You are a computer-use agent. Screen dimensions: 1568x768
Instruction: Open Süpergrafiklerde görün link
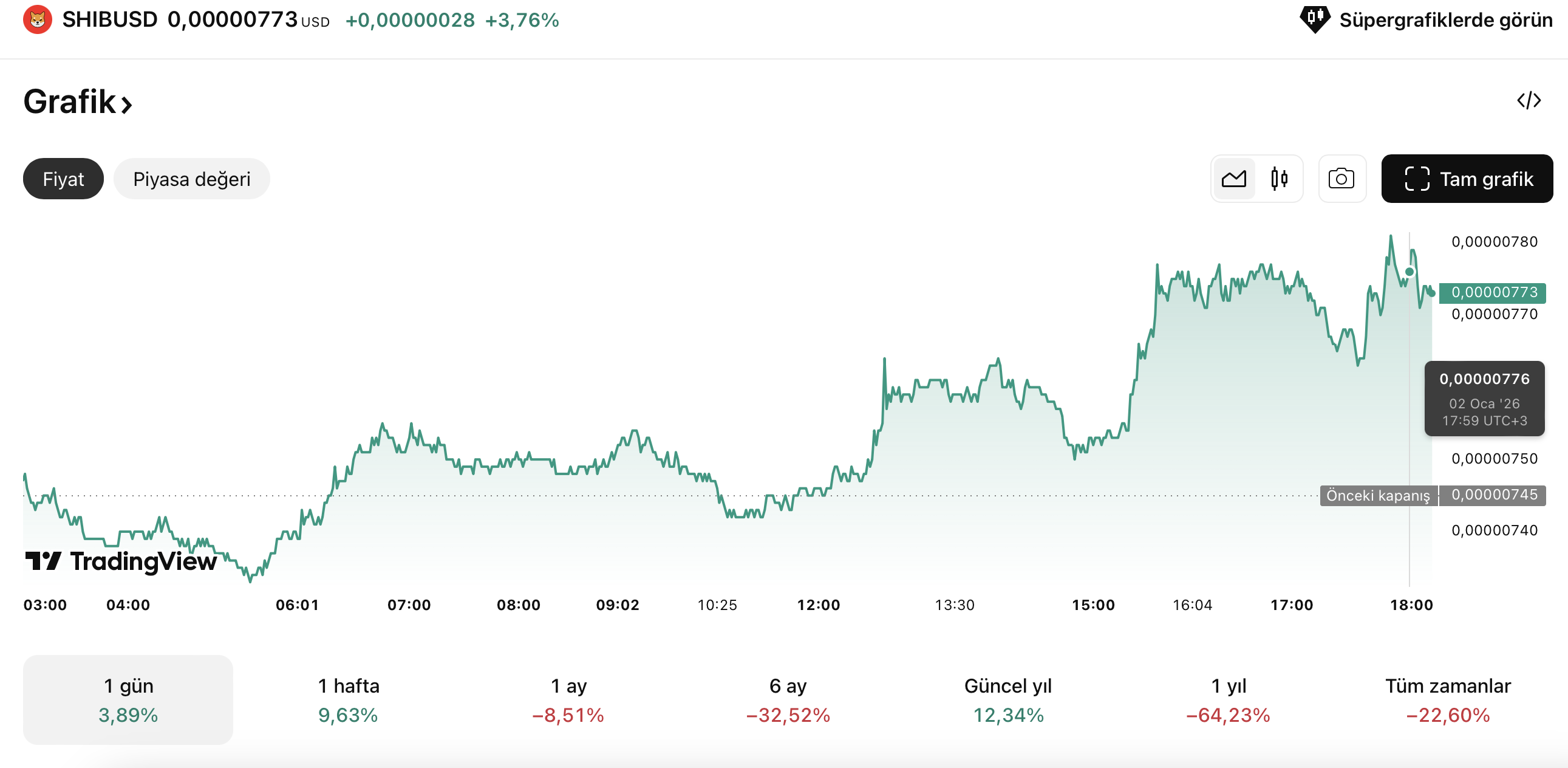1445,20
